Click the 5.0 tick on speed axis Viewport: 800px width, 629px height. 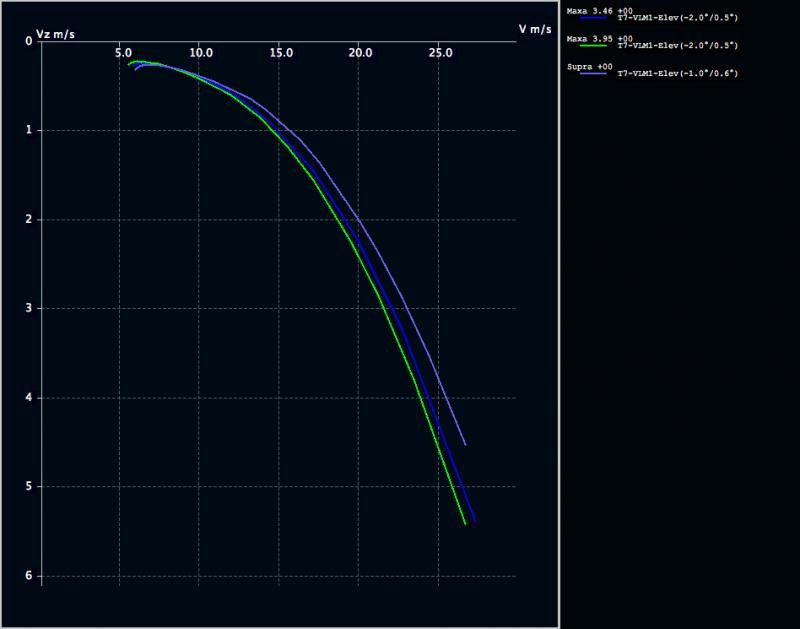122,52
